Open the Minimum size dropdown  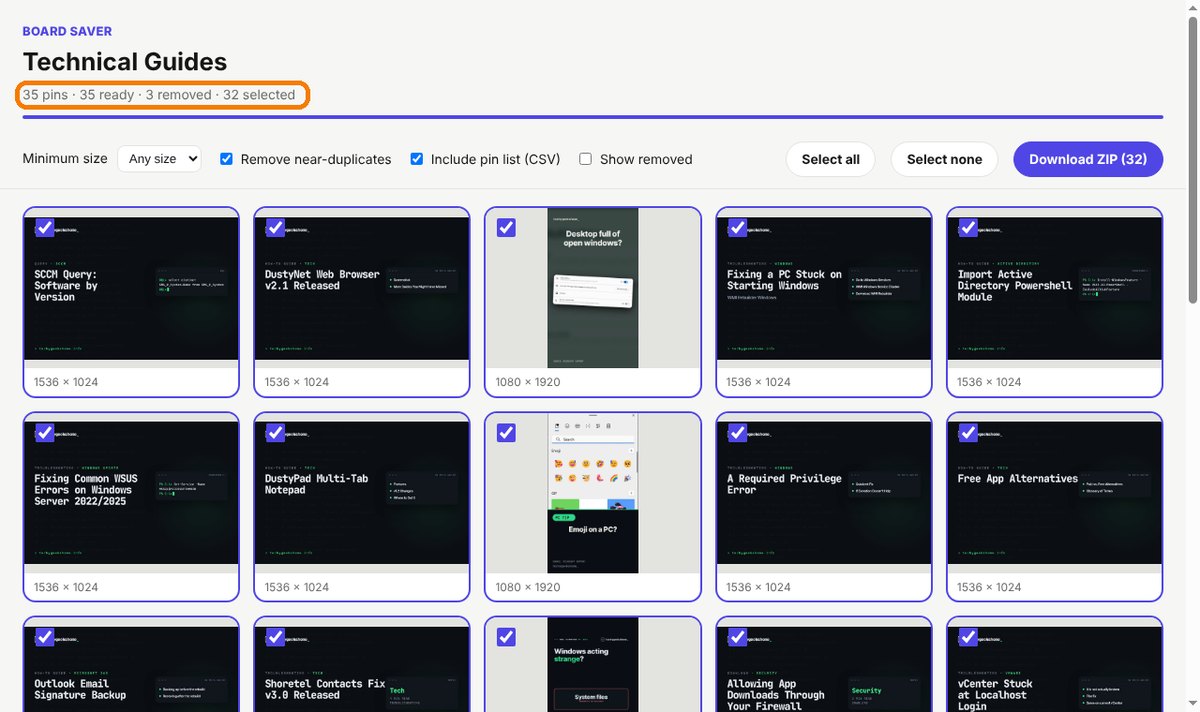(x=159, y=159)
